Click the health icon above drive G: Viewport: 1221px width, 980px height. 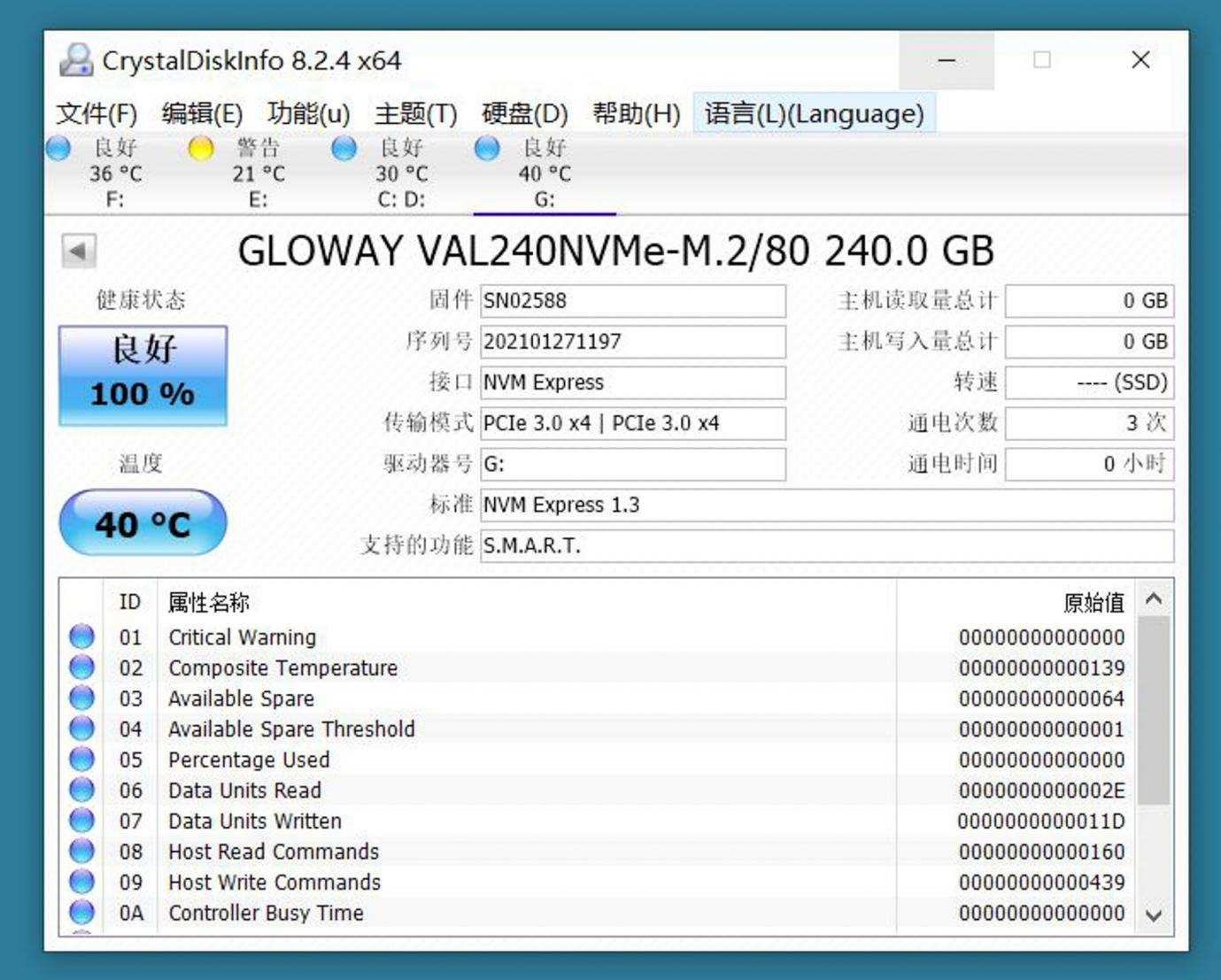click(486, 149)
